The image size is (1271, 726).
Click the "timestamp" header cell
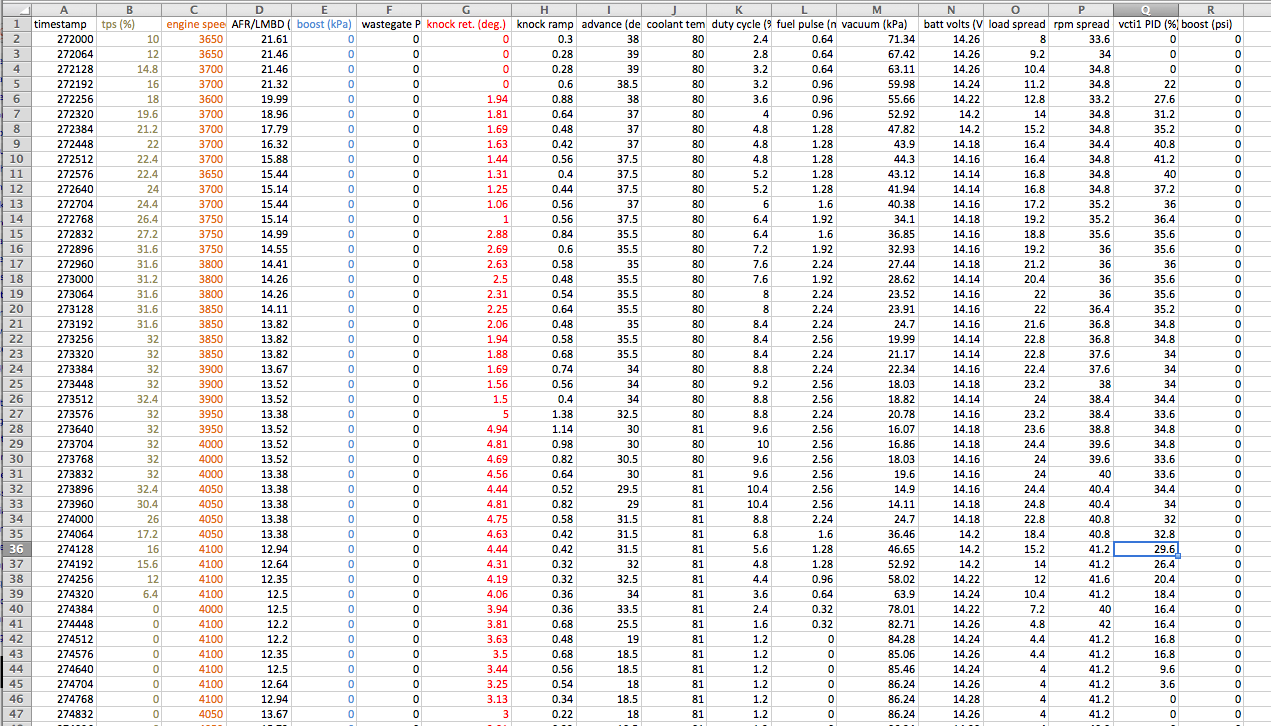(x=64, y=23)
